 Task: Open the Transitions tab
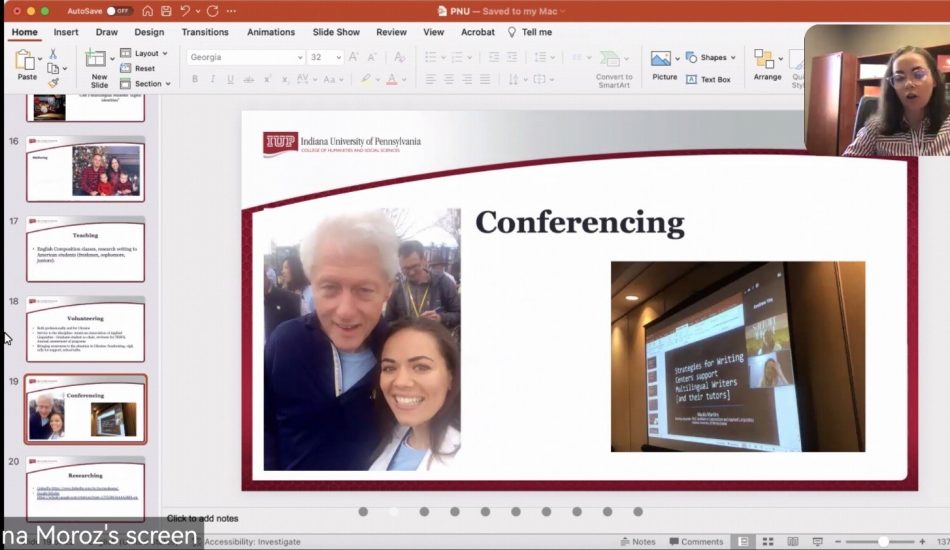(x=205, y=32)
